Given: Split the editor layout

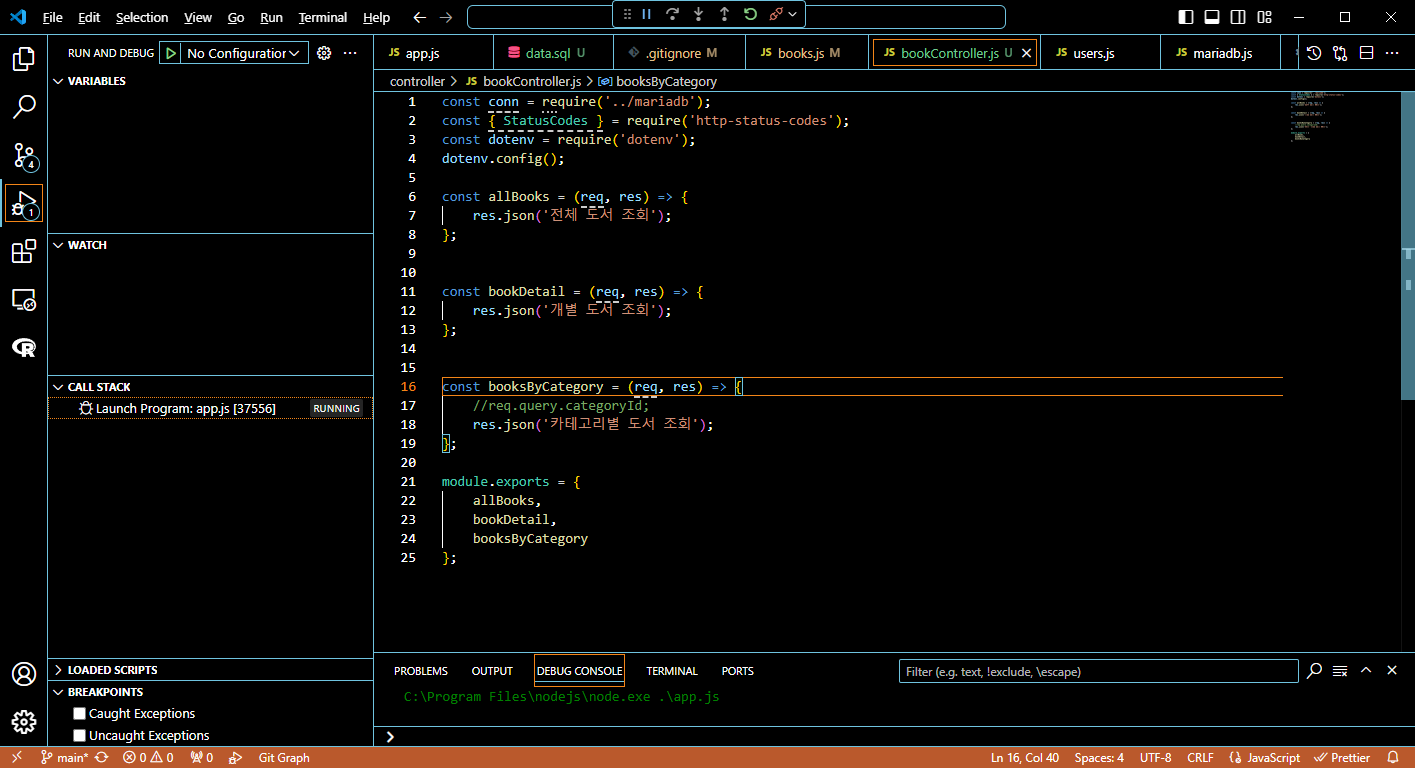Looking at the screenshot, I should 1366,53.
